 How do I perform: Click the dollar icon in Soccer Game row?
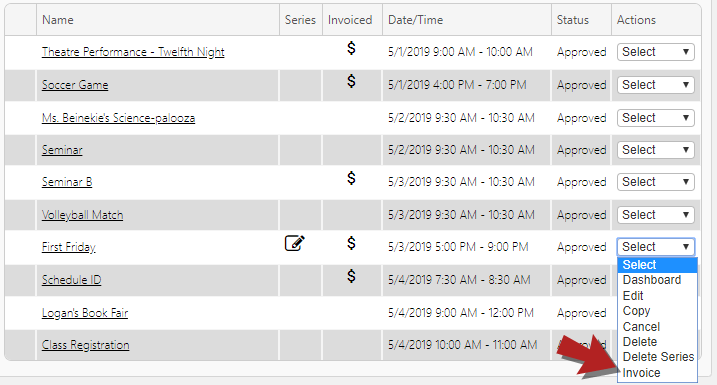351,81
